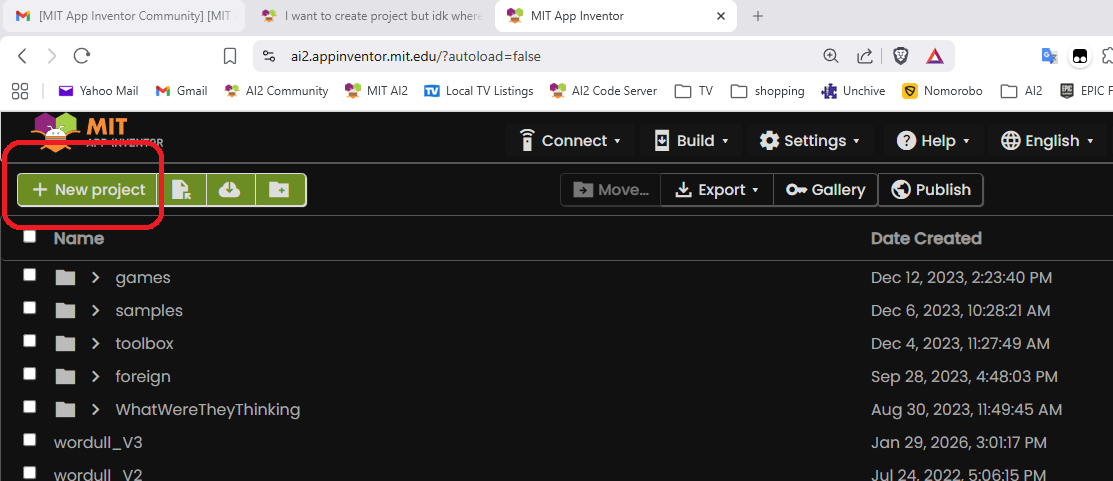Open the Connect menu
Image resolution: width=1113 pixels, height=481 pixels.
click(571, 140)
